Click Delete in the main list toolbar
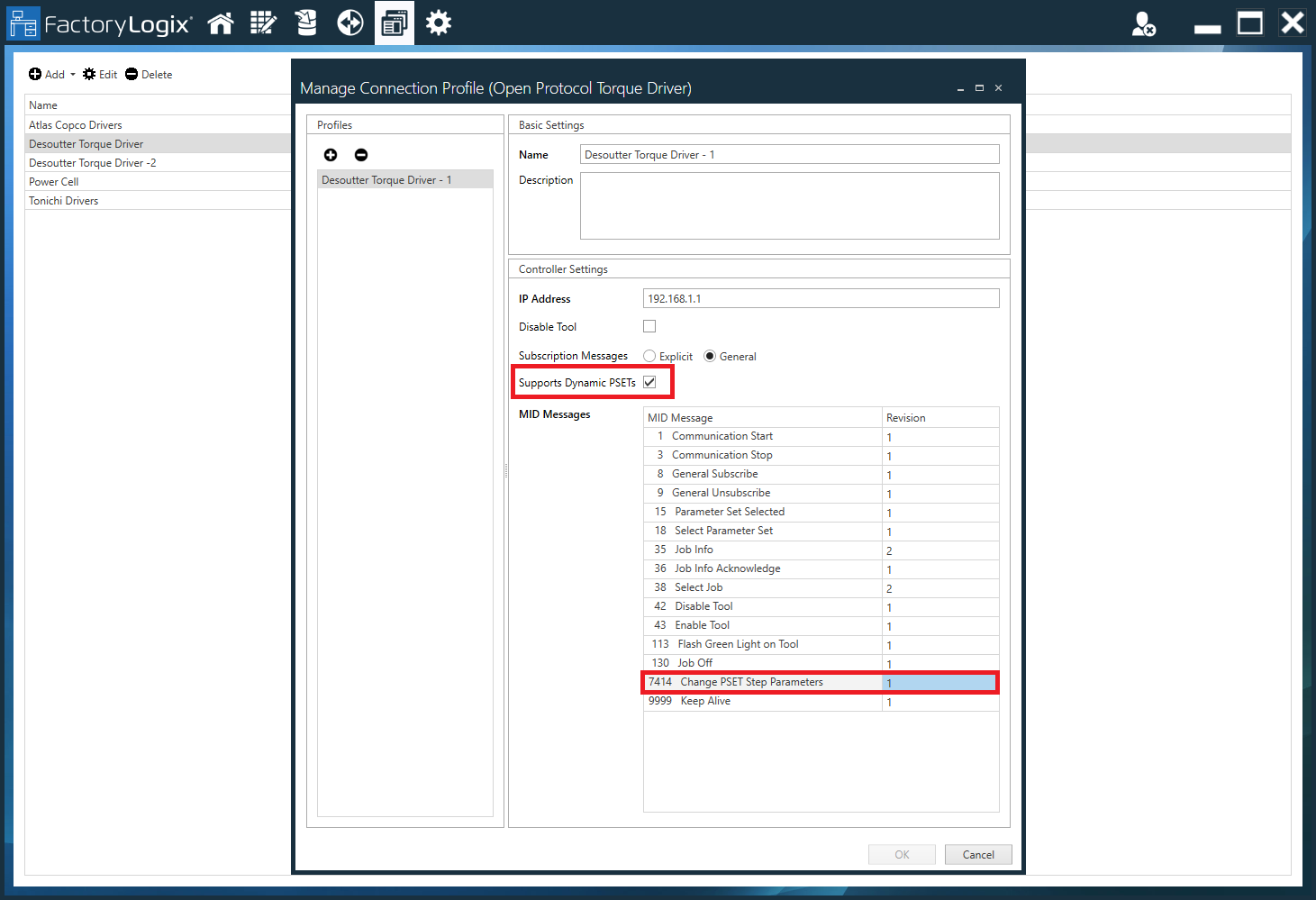 coord(149,75)
